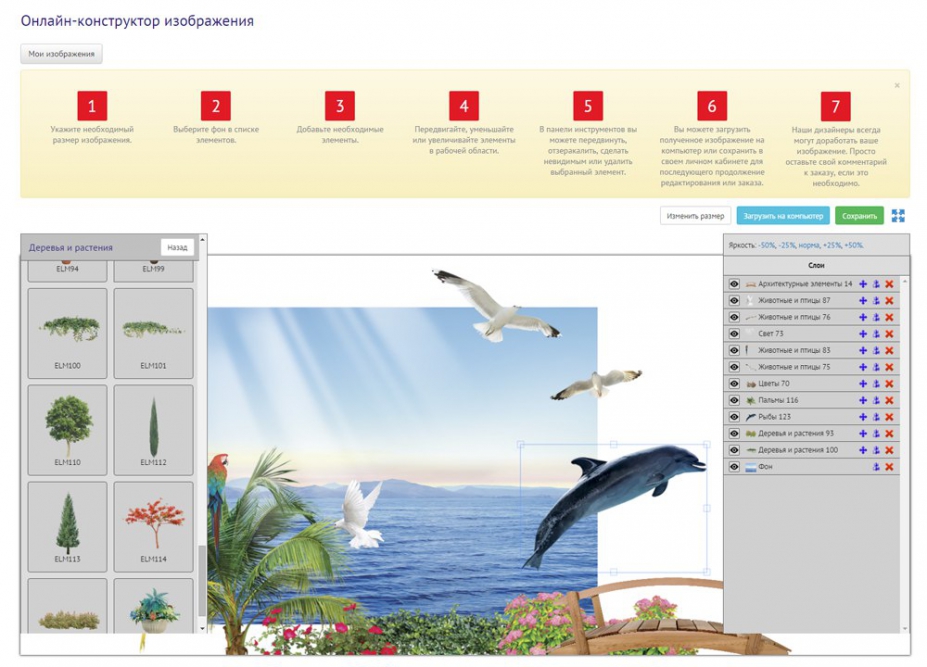Delete the Рыбы 123 layer

(x=889, y=416)
